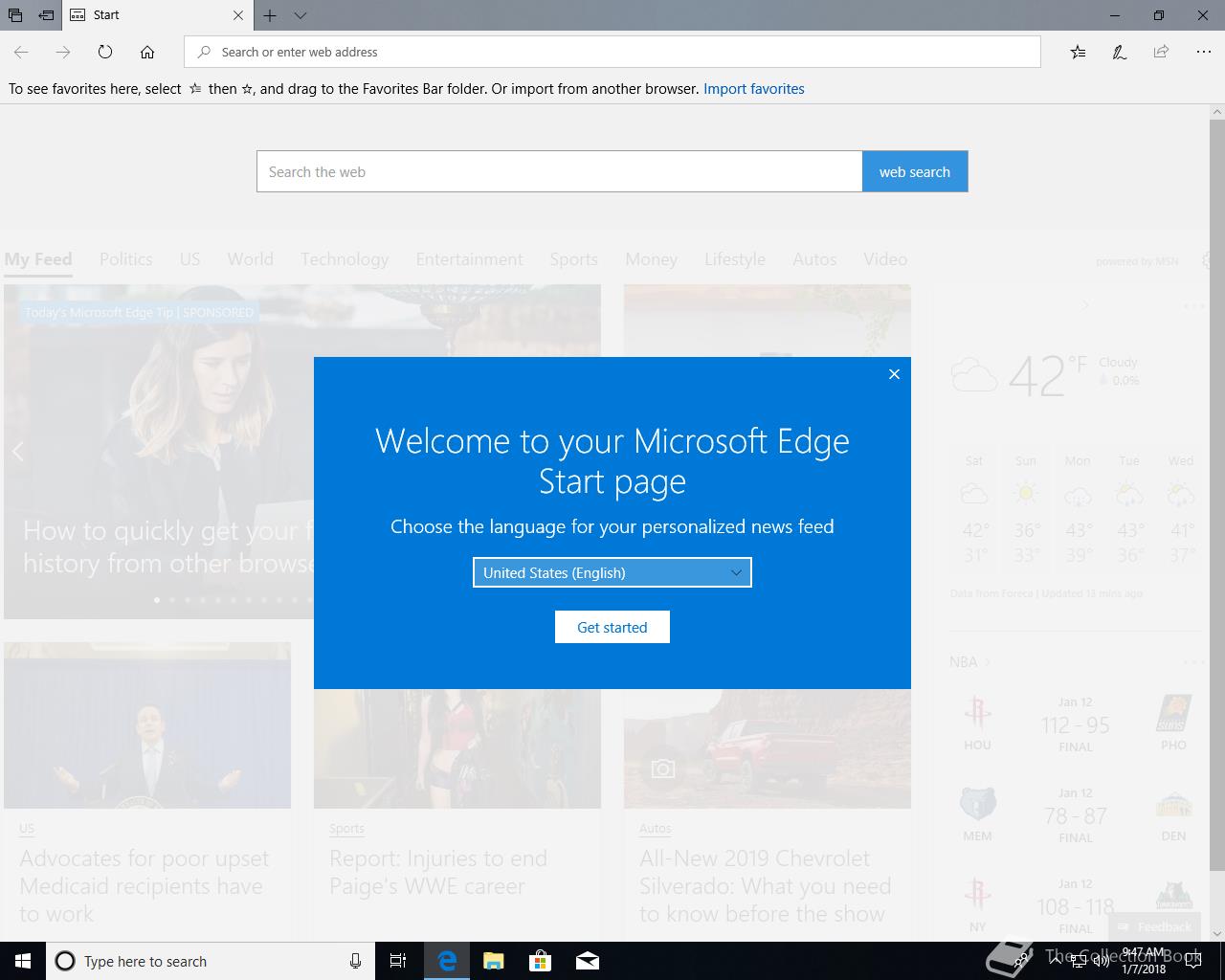The width and height of the screenshot is (1225, 980).
Task: Open the Favorites hub star icon
Action: pyautogui.click(x=1078, y=52)
